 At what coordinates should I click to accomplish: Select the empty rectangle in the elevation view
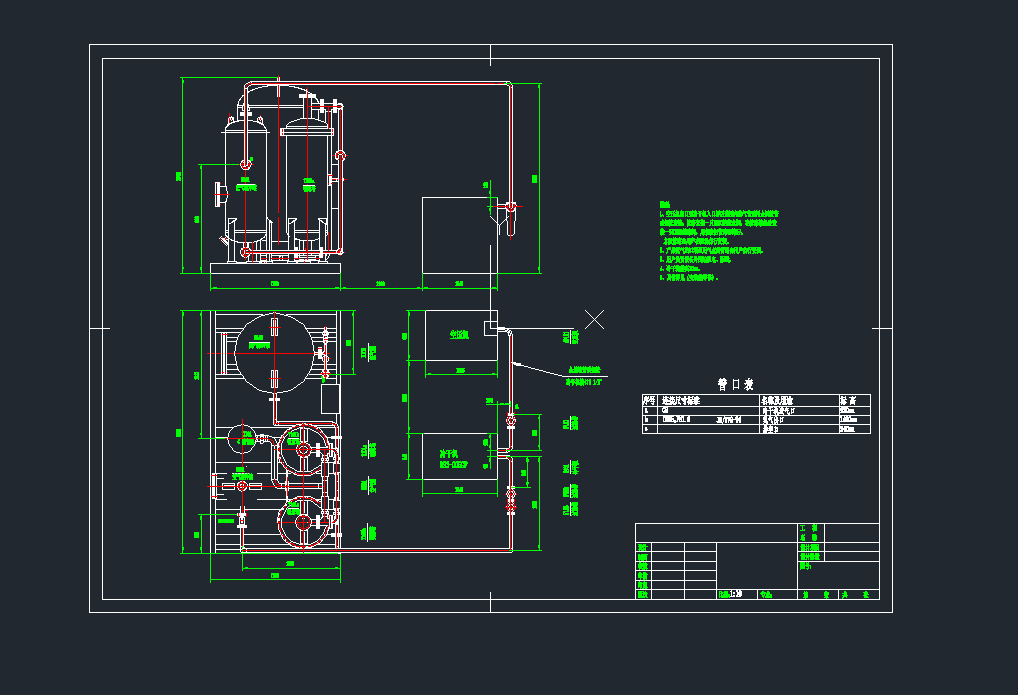click(455, 235)
